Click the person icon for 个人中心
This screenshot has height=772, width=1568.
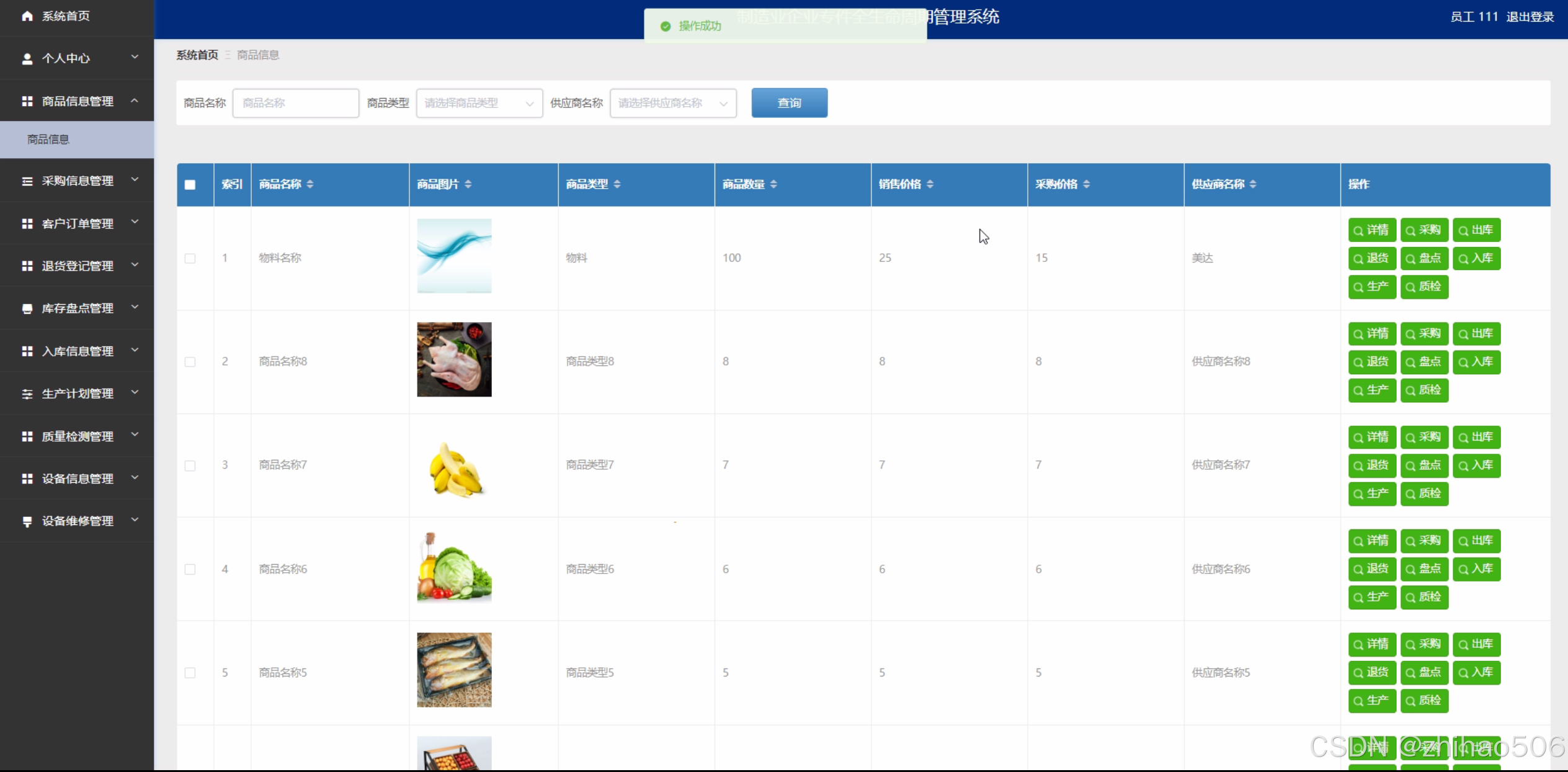pyautogui.click(x=27, y=58)
